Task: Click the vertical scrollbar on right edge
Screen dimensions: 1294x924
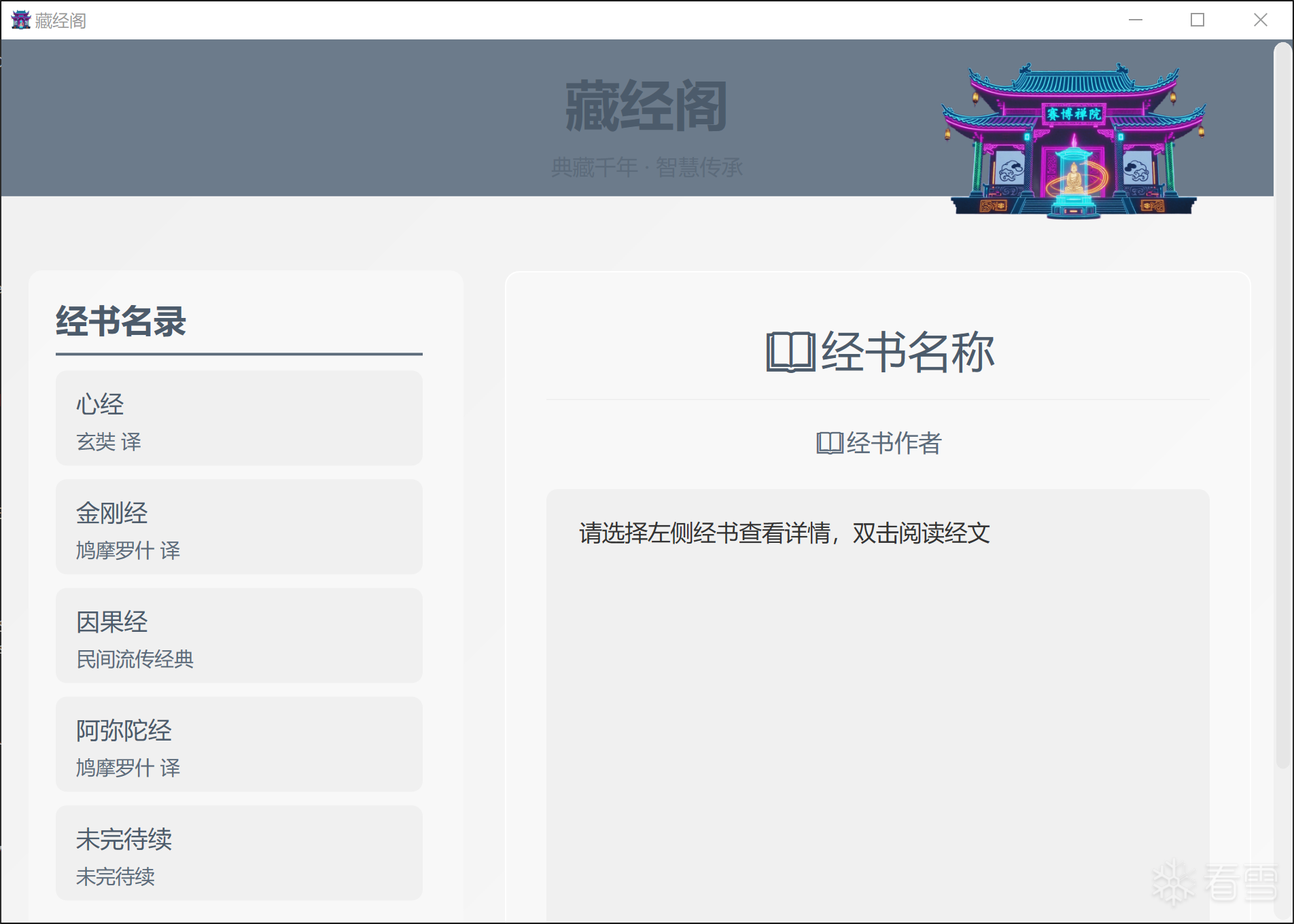Action: coord(1282,408)
